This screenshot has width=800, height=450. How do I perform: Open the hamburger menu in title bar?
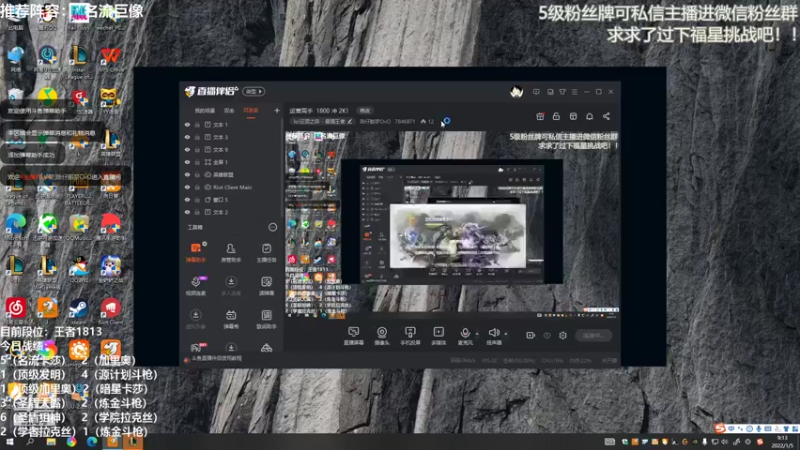574,92
